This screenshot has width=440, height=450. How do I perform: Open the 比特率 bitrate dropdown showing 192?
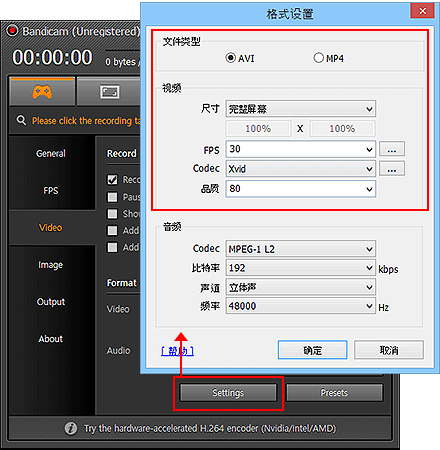[x=301, y=268]
